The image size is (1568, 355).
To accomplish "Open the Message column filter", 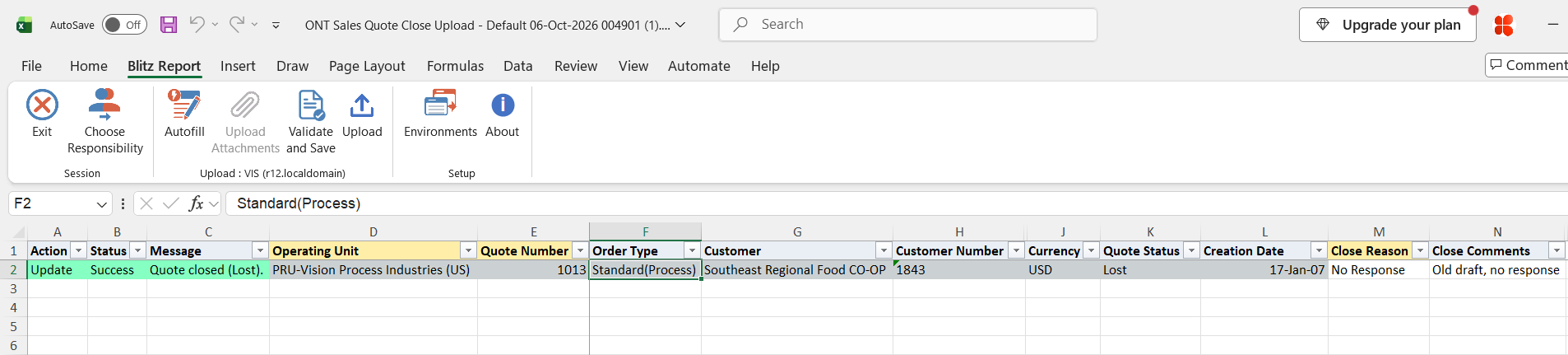I will [x=260, y=250].
